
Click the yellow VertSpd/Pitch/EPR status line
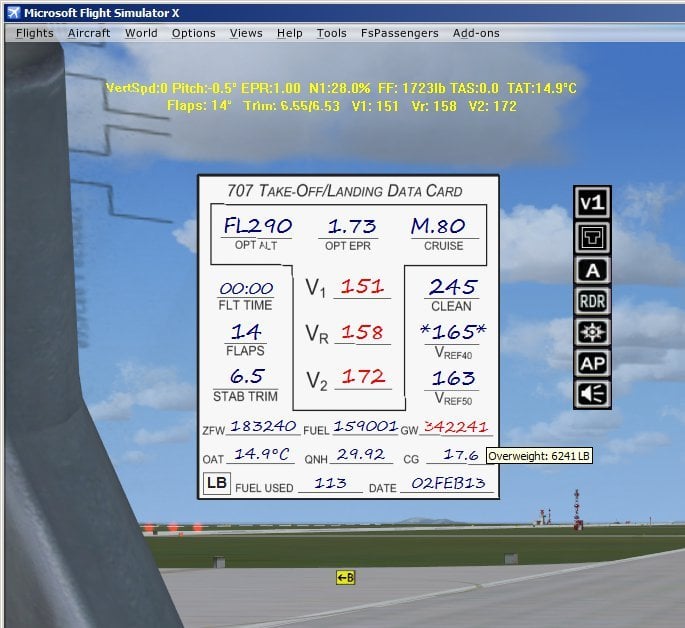341,88
